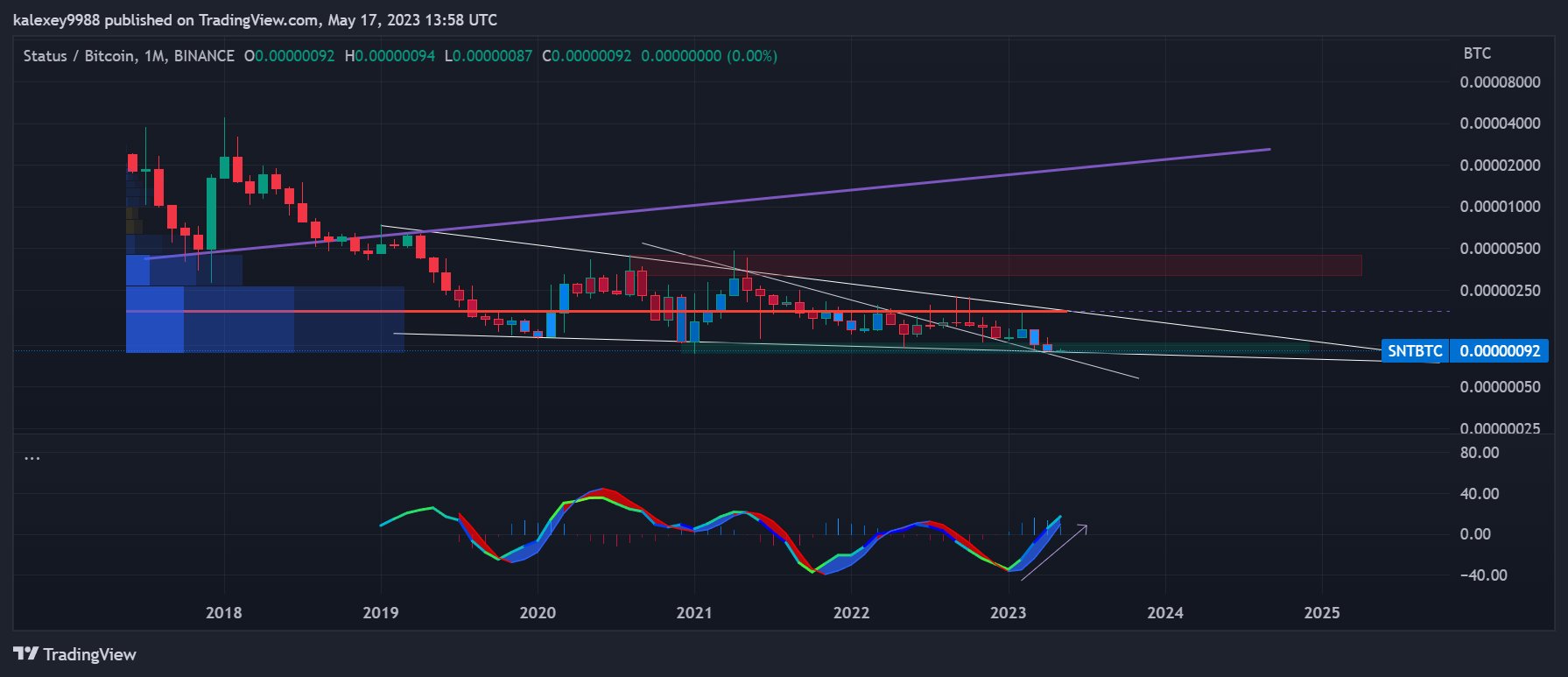Click the 2024 label on time axis
Image resolution: width=1568 pixels, height=677 pixels.
tap(1165, 613)
